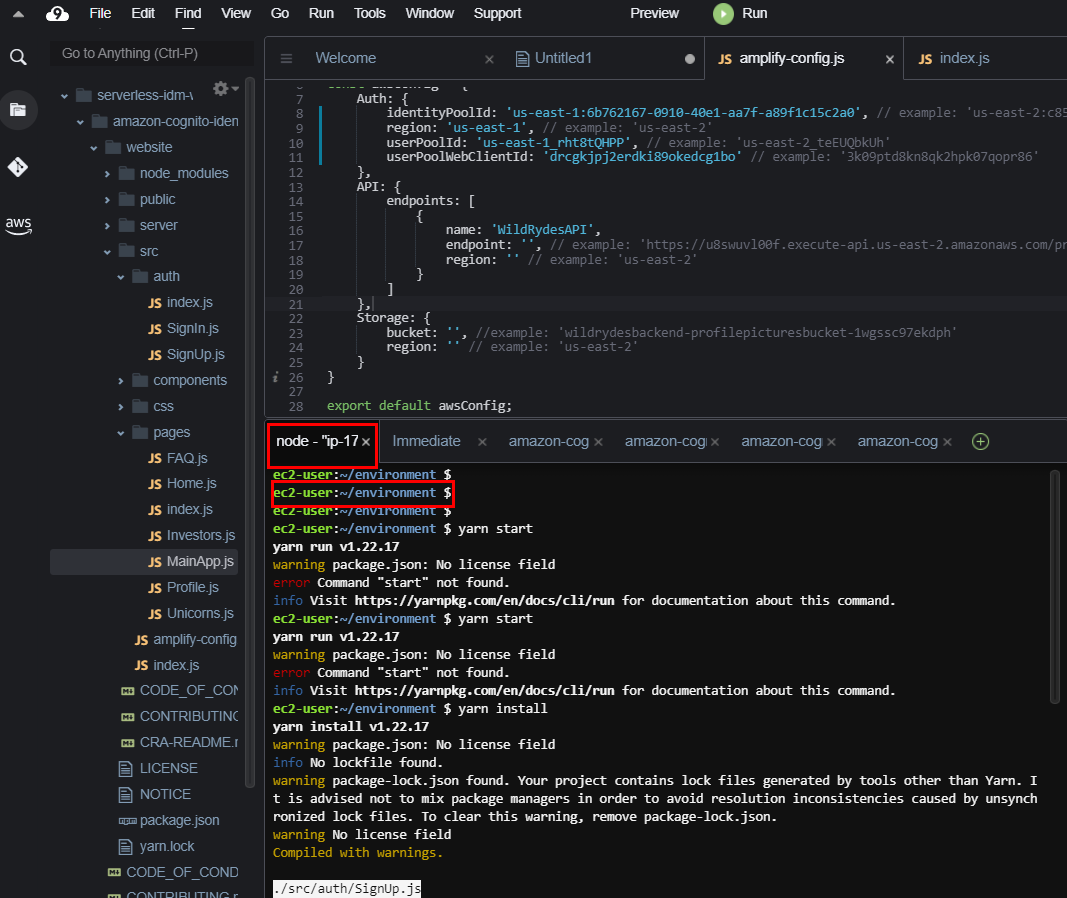Collapse the auth folder

point(120,277)
